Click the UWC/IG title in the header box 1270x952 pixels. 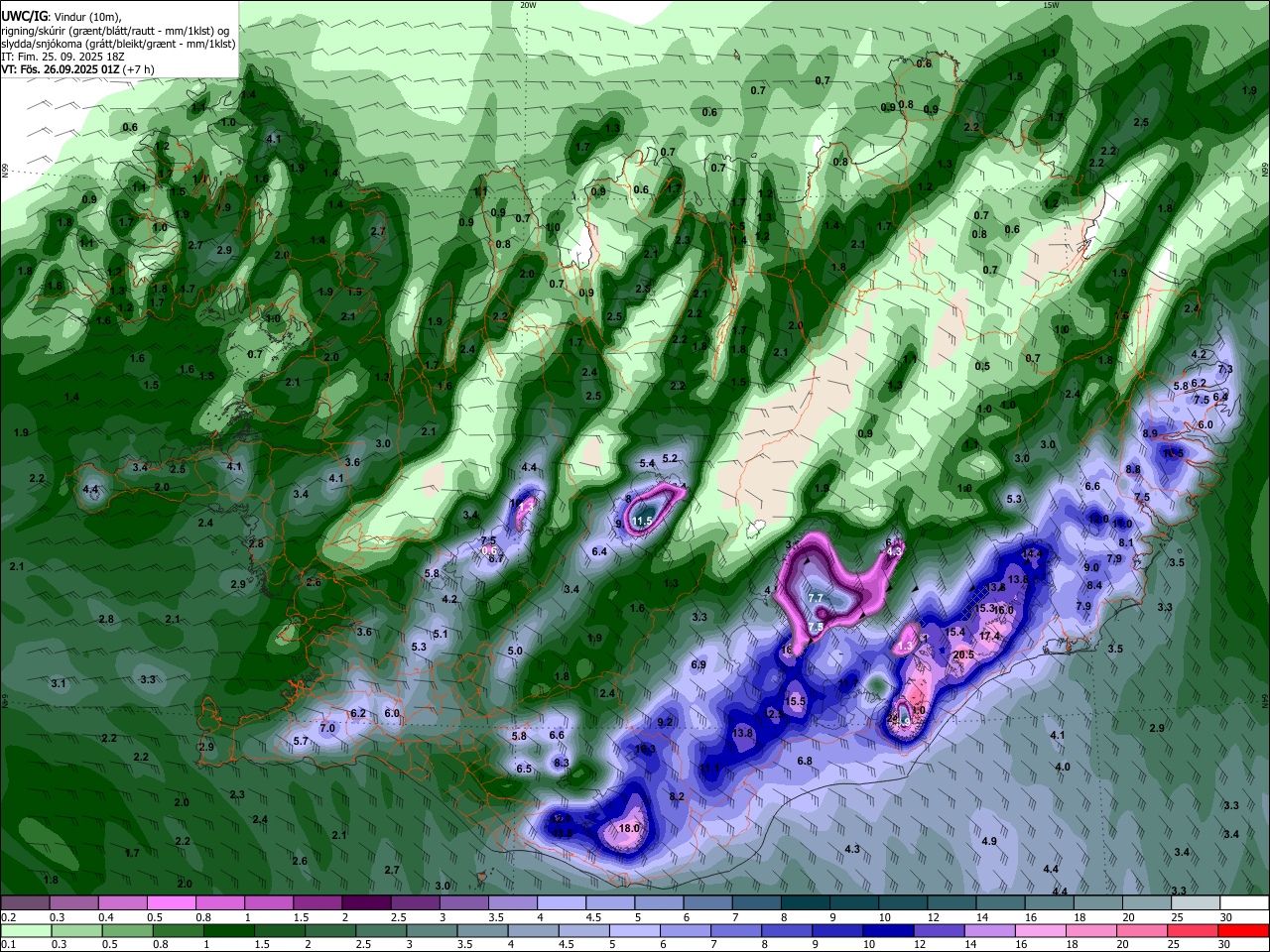tap(23, 16)
